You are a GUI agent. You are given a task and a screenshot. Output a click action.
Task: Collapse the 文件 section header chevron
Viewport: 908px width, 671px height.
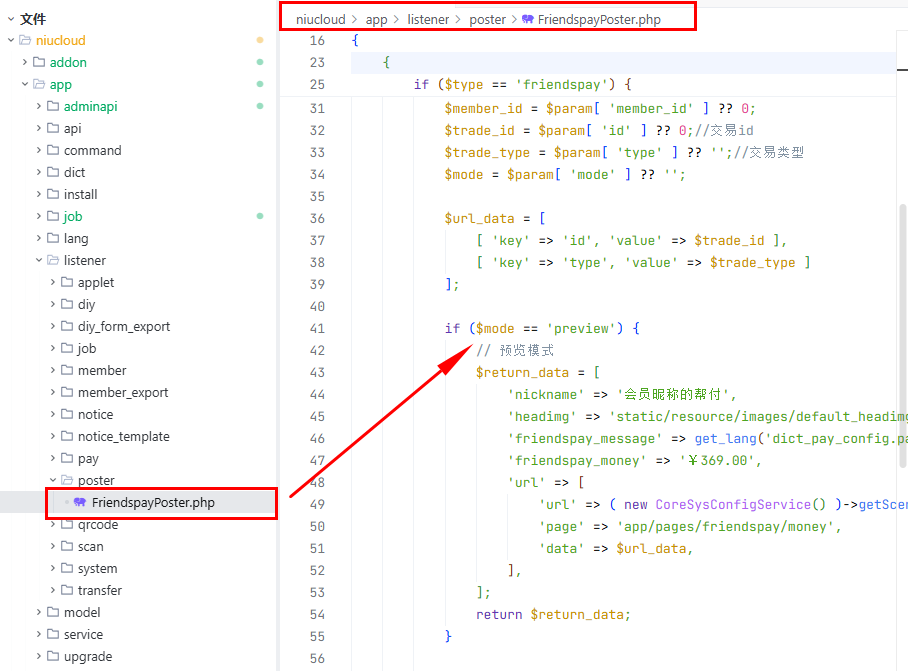[x=10, y=19]
